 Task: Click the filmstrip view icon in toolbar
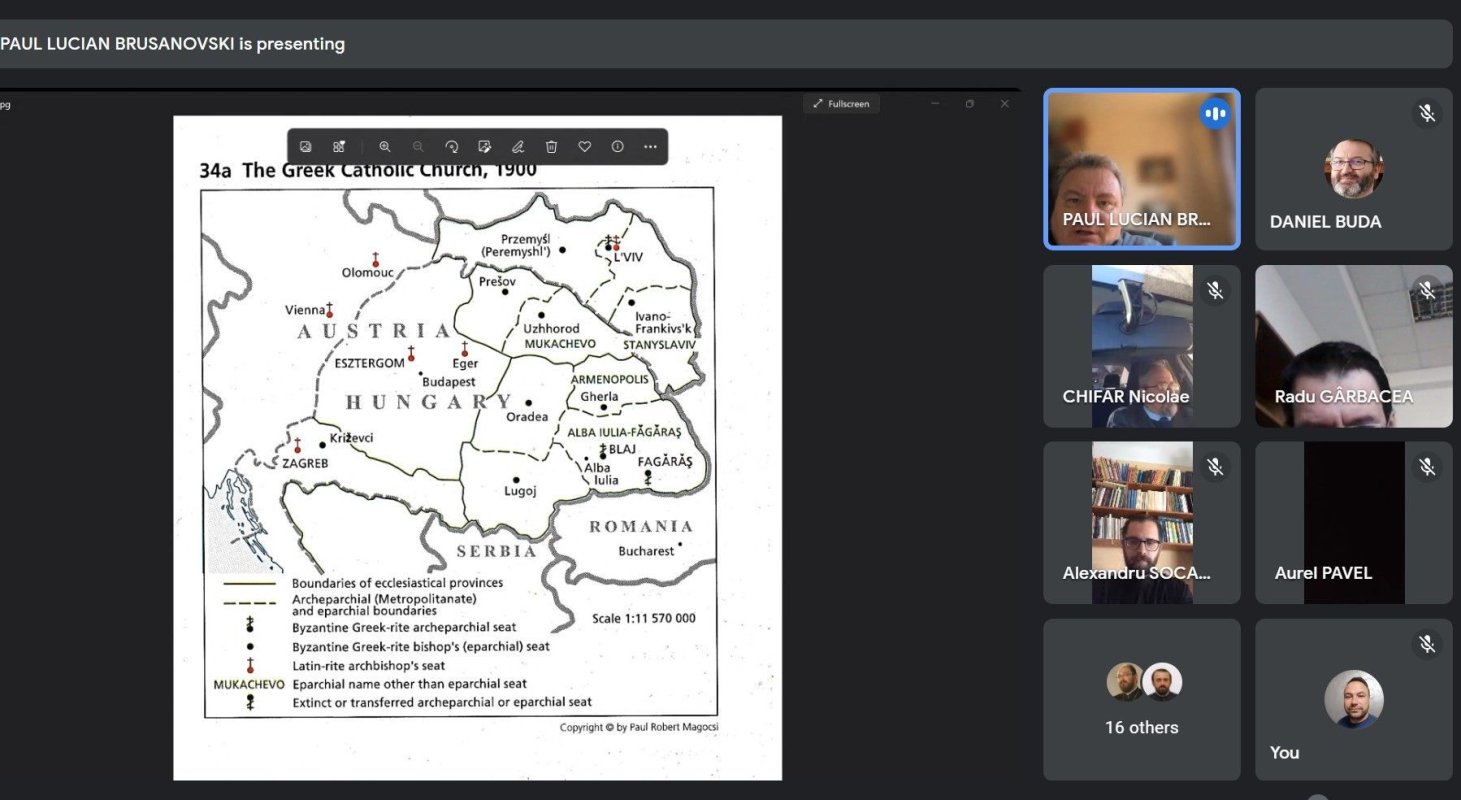[x=306, y=147]
